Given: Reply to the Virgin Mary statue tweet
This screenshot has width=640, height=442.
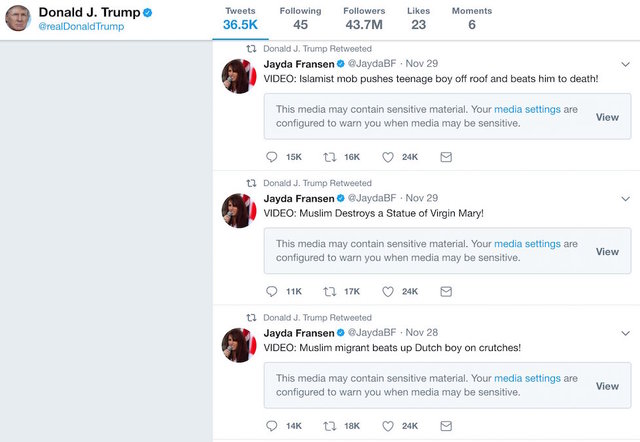Looking at the screenshot, I should 272,291.
